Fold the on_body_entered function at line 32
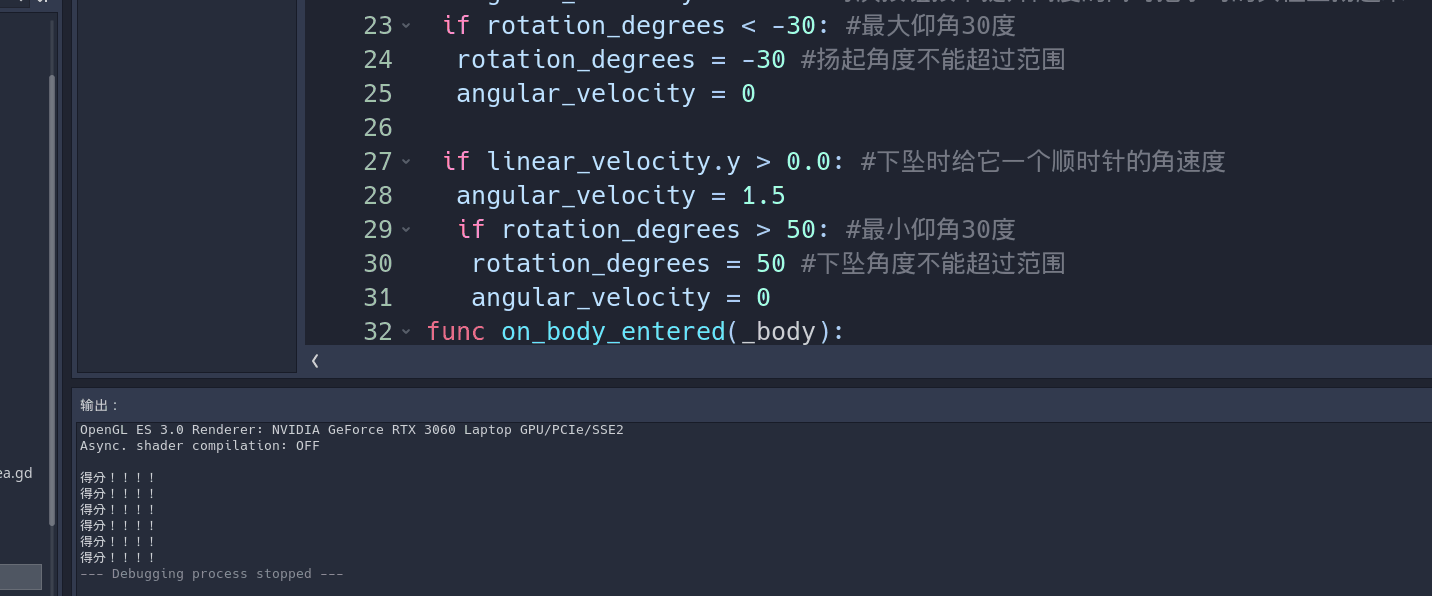This screenshot has height=596, width=1432. [x=406, y=332]
